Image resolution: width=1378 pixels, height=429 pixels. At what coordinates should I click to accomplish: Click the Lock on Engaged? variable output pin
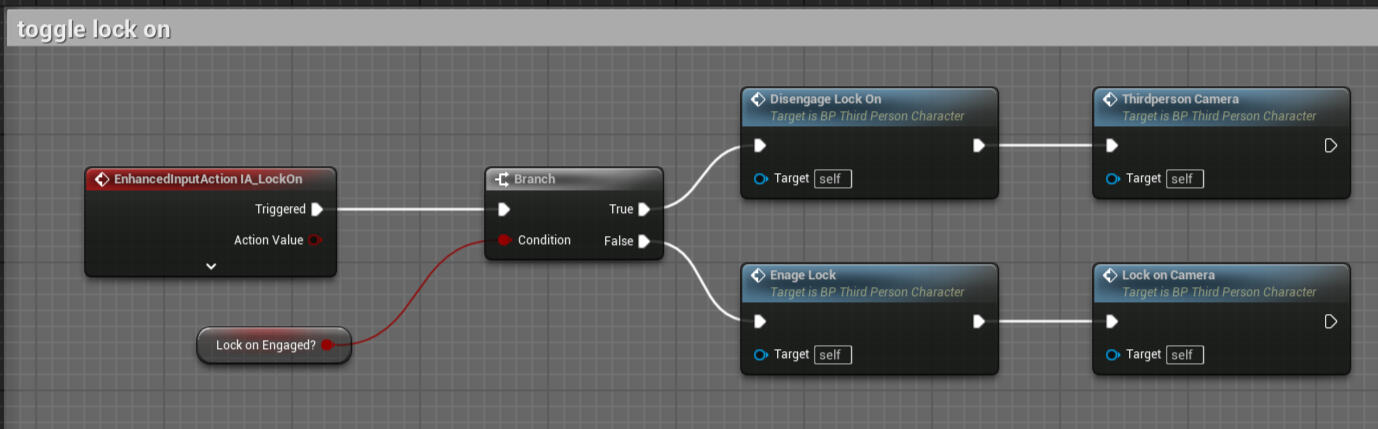point(327,345)
